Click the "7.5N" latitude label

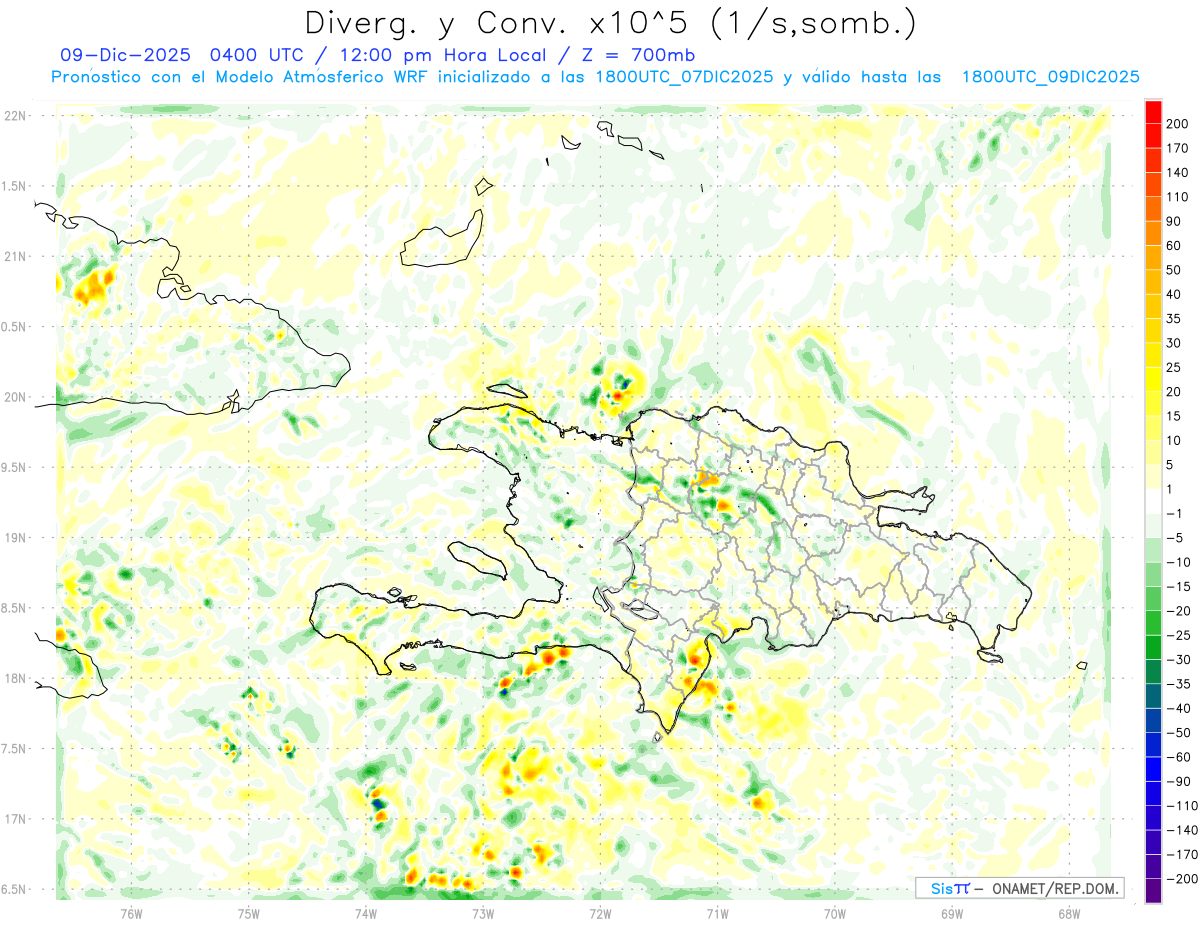14,749
